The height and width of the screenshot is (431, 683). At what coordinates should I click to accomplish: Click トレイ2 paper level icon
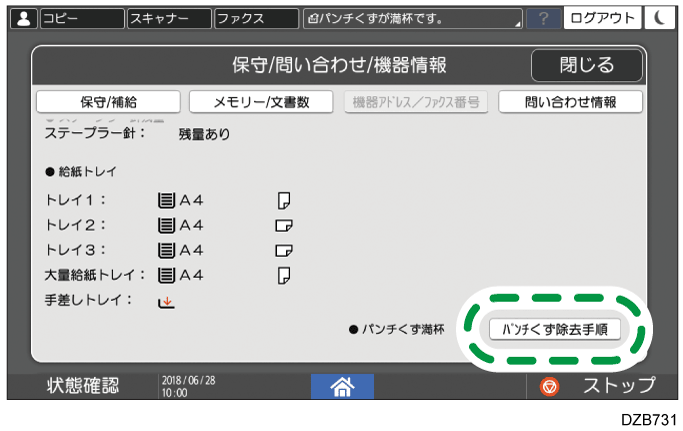click(166, 225)
